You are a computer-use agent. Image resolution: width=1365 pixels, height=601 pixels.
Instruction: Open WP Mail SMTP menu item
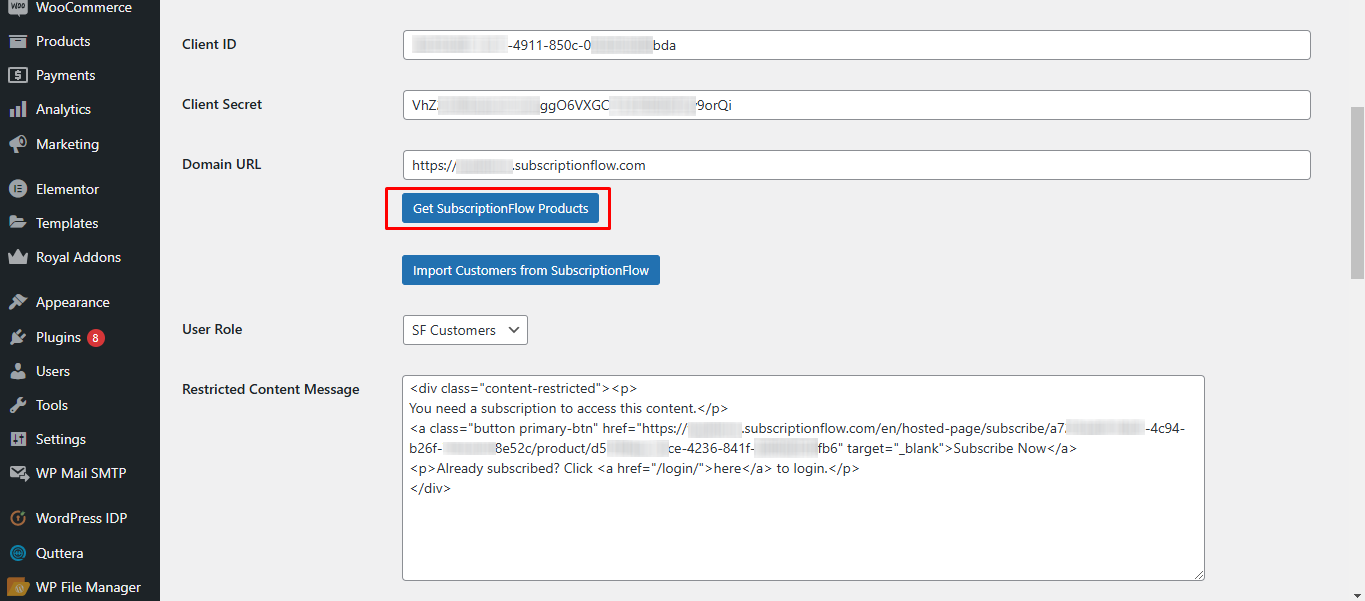click(80, 473)
